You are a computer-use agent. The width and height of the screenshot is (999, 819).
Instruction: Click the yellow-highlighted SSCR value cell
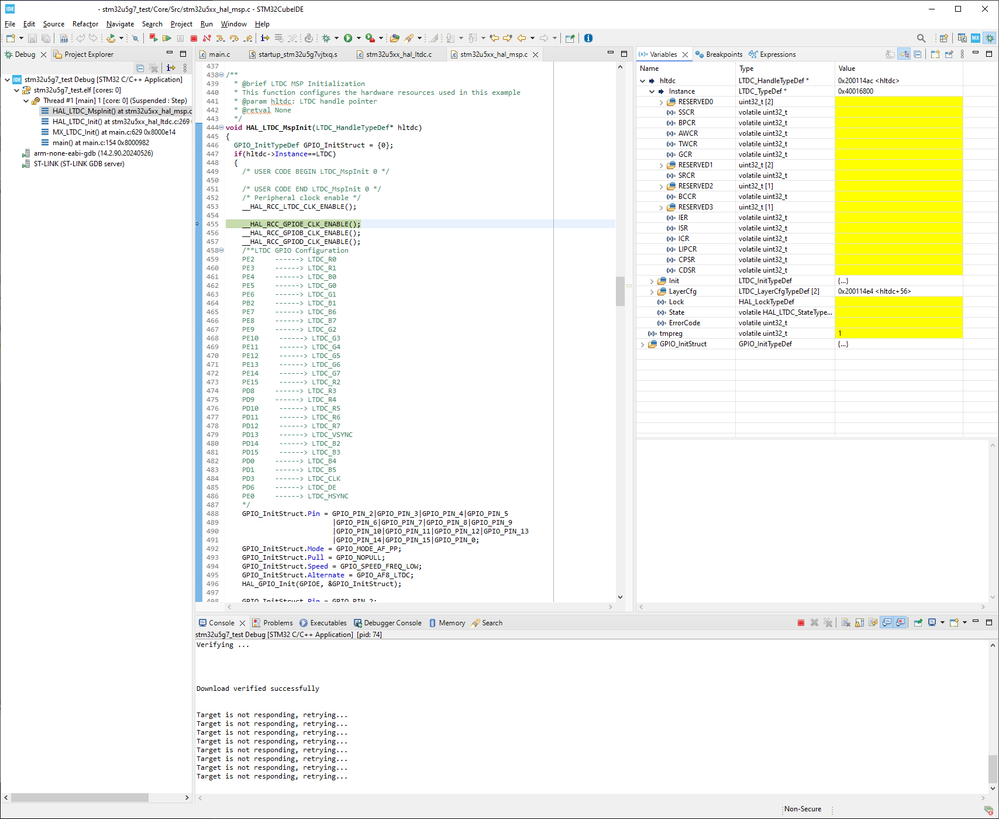coord(898,112)
